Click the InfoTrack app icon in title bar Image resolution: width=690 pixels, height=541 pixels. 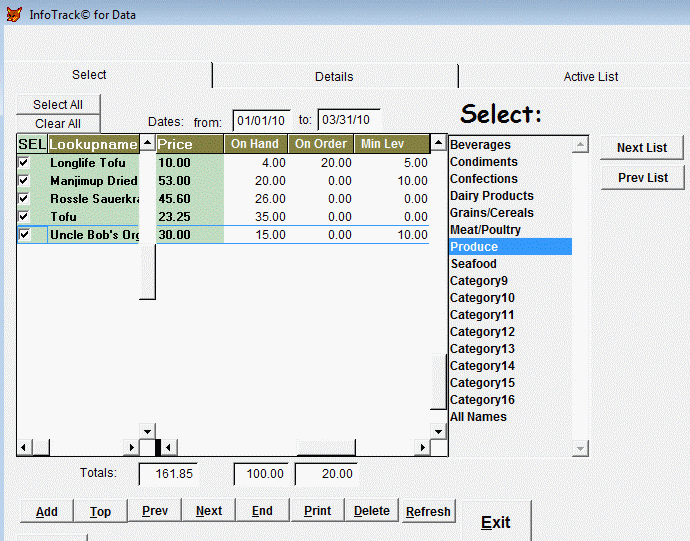[13, 15]
